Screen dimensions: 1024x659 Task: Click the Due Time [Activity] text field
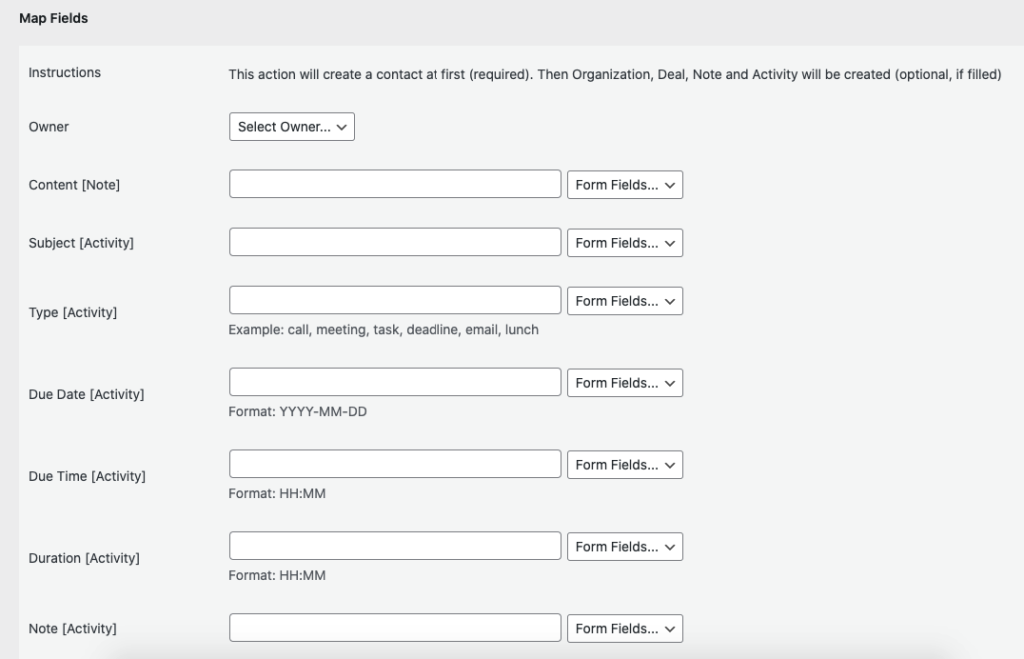(394, 464)
